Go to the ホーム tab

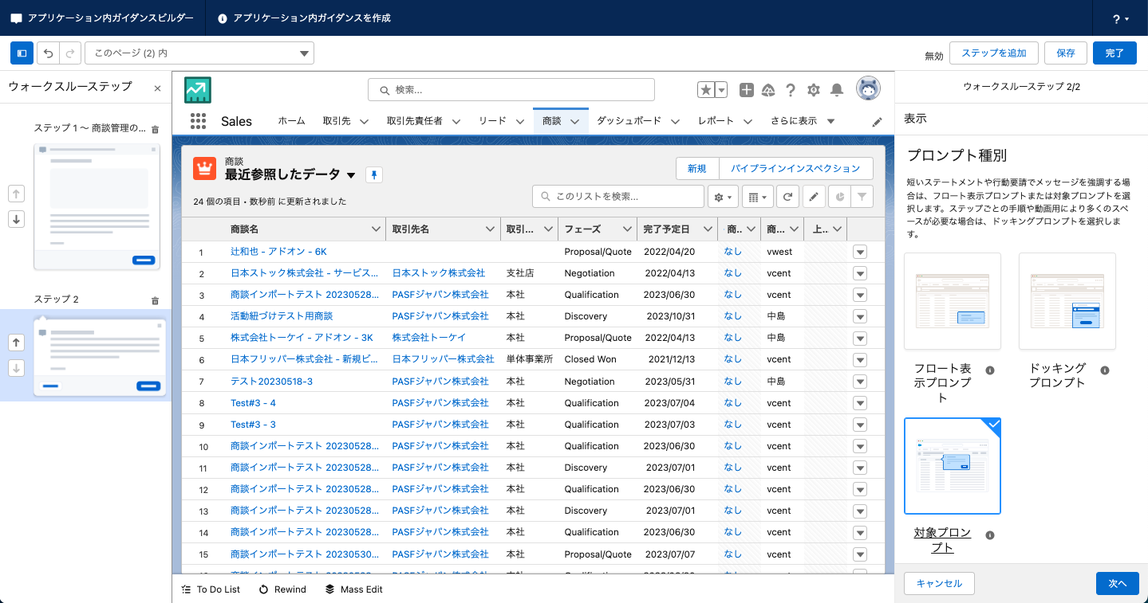[x=291, y=121]
